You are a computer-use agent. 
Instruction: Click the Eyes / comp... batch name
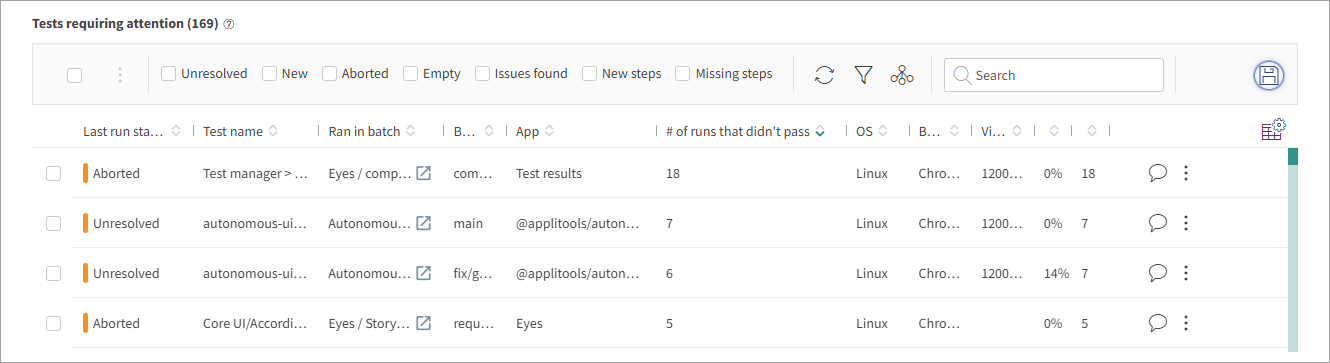[369, 173]
